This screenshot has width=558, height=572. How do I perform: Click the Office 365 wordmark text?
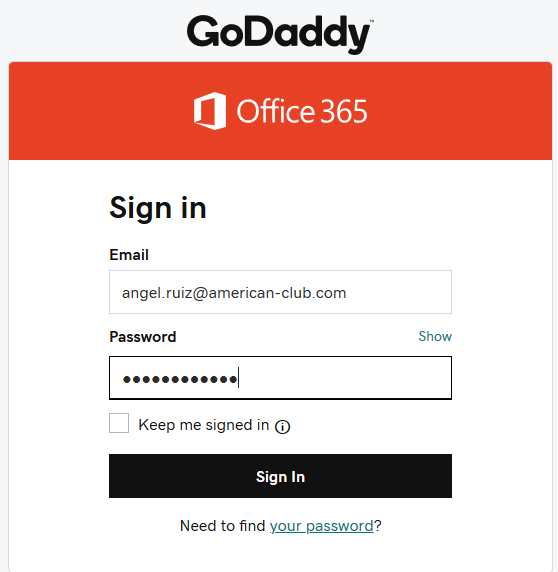pyautogui.click(x=302, y=111)
